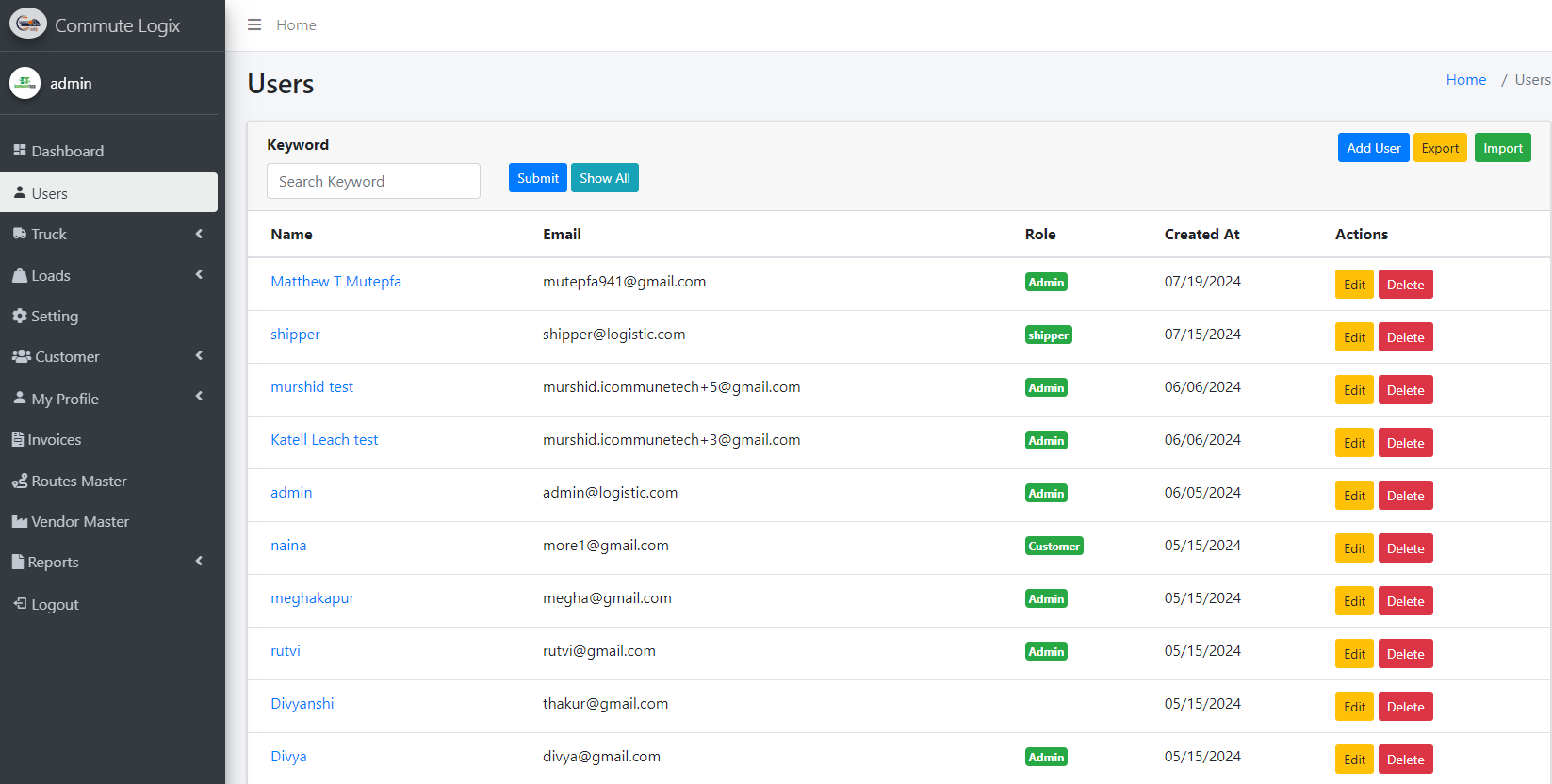Open Matthew T Mutepfa user link
1552x784 pixels.
tap(335, 282)
